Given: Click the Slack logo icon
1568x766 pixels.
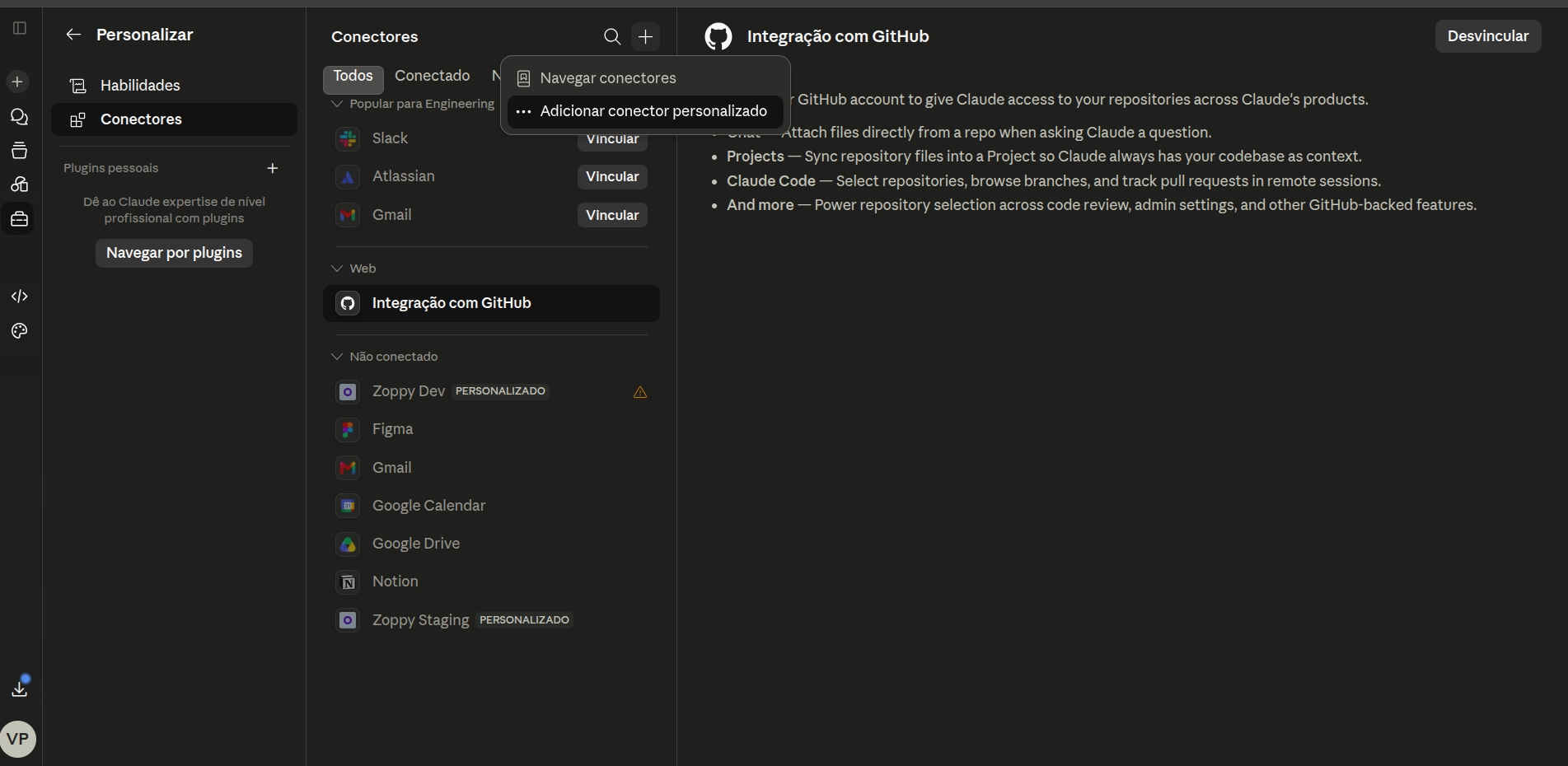Looking at the screenshot, I should [x=348, y=138].
